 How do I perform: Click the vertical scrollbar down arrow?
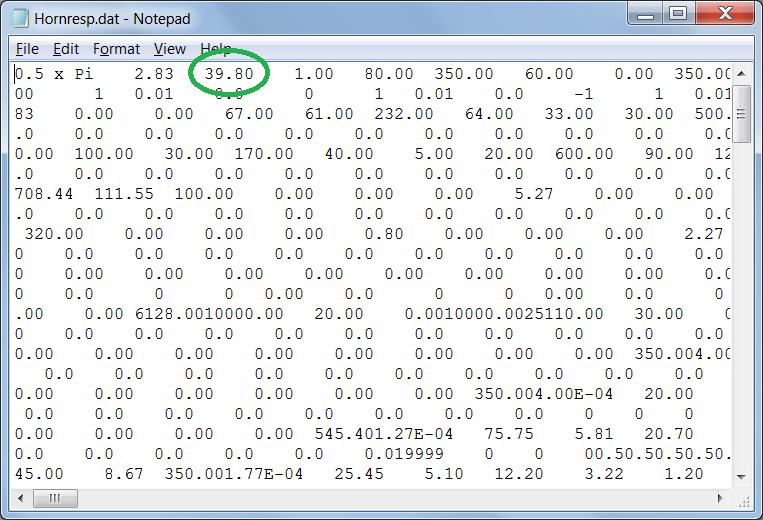[741, 477]
